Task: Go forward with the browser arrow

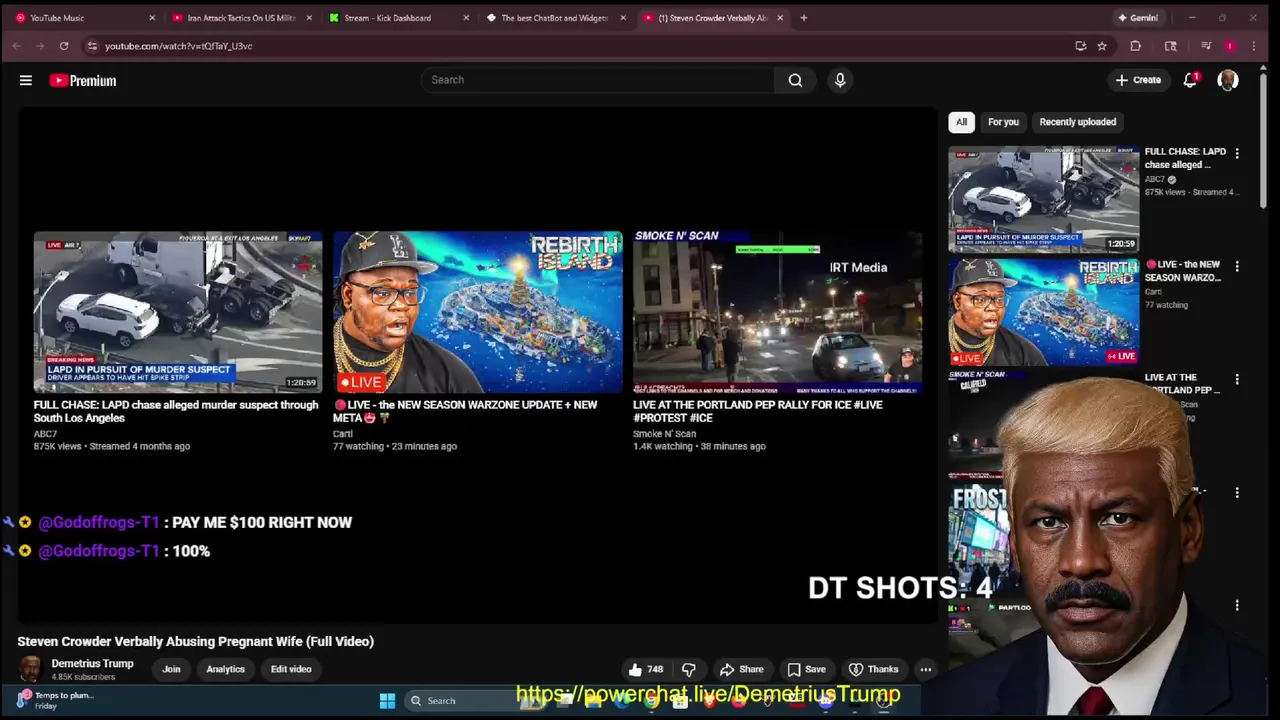Action: coord(40,46)
